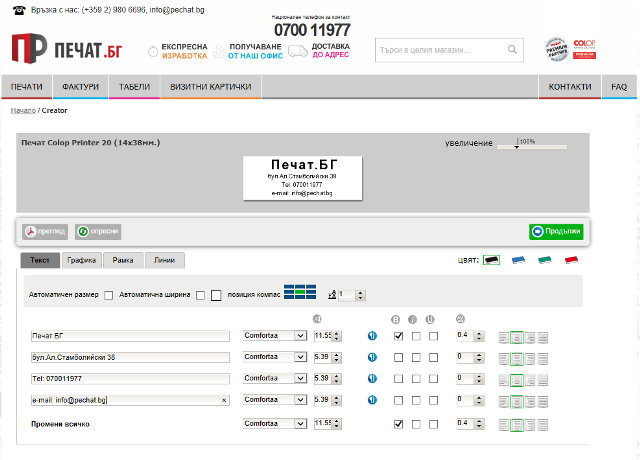Justify the Печат.БГ text line
Viewport: 640px width, 460px height.
point(542,338)
